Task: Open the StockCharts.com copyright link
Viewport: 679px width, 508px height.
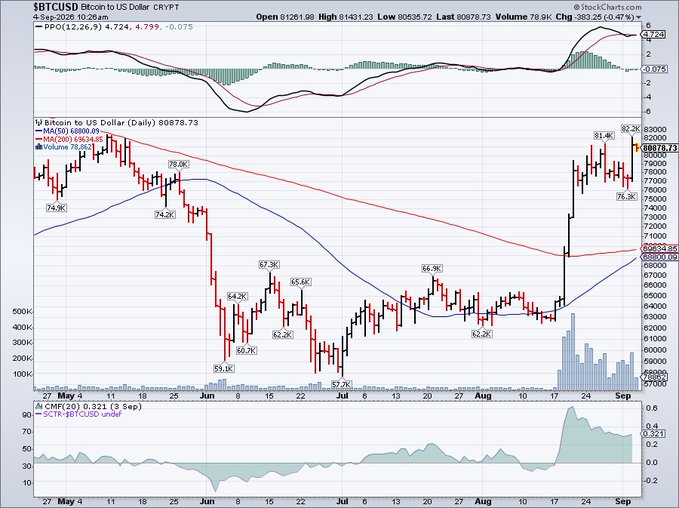Action: (608, 7)
